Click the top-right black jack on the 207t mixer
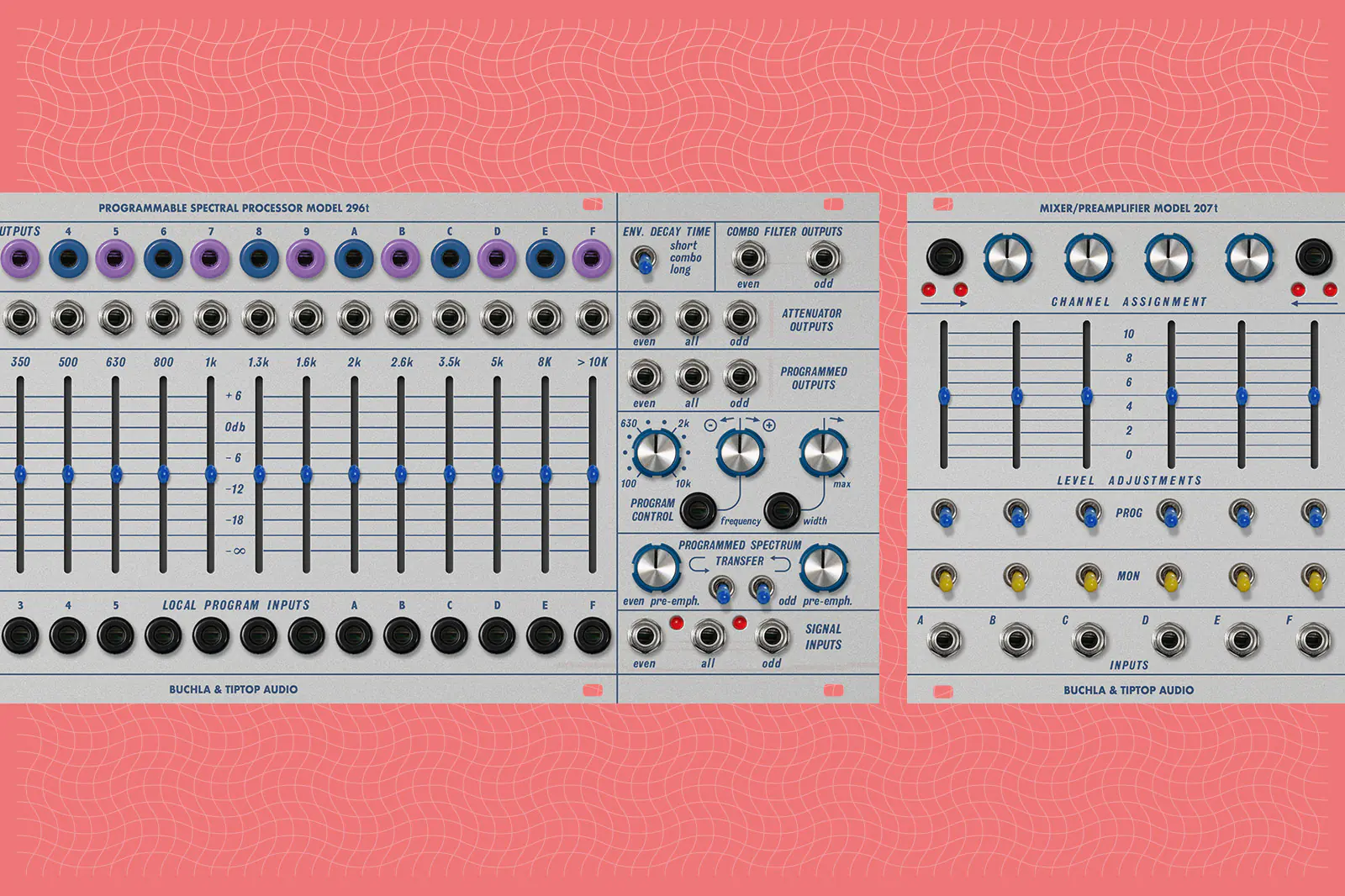This screenshot has height=896, width=1345. click(1314, 256)
